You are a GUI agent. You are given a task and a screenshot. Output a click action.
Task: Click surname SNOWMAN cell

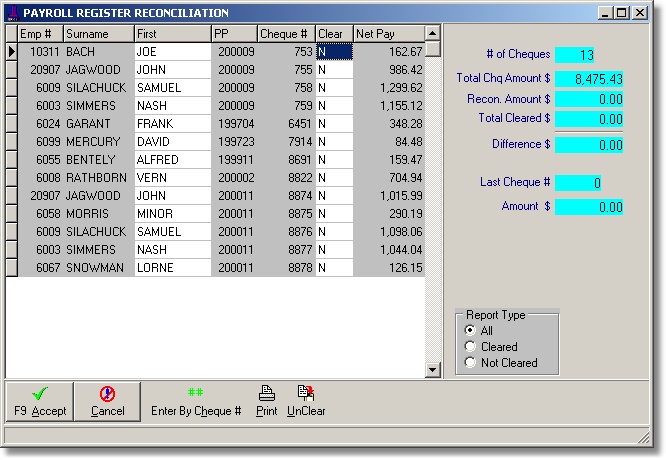[x=99, y=268]
